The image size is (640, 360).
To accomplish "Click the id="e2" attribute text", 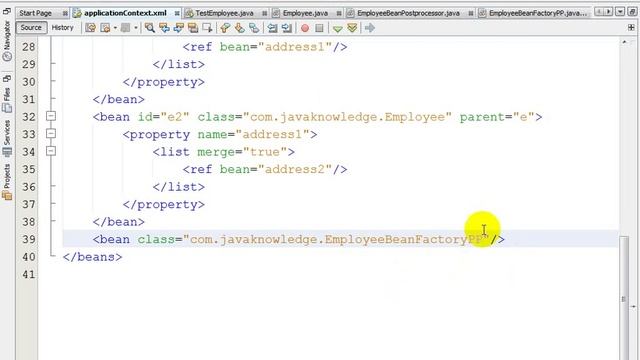I will [163, 117].
